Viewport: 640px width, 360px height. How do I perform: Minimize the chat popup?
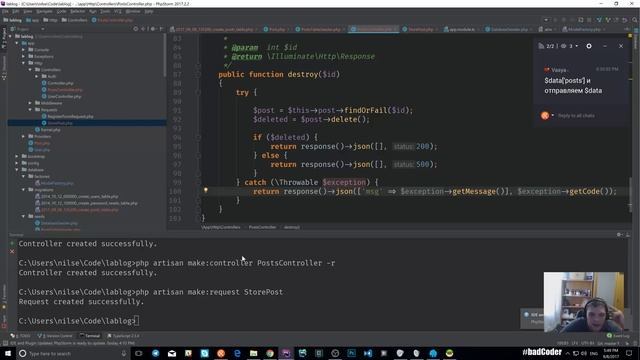point(605,46)
